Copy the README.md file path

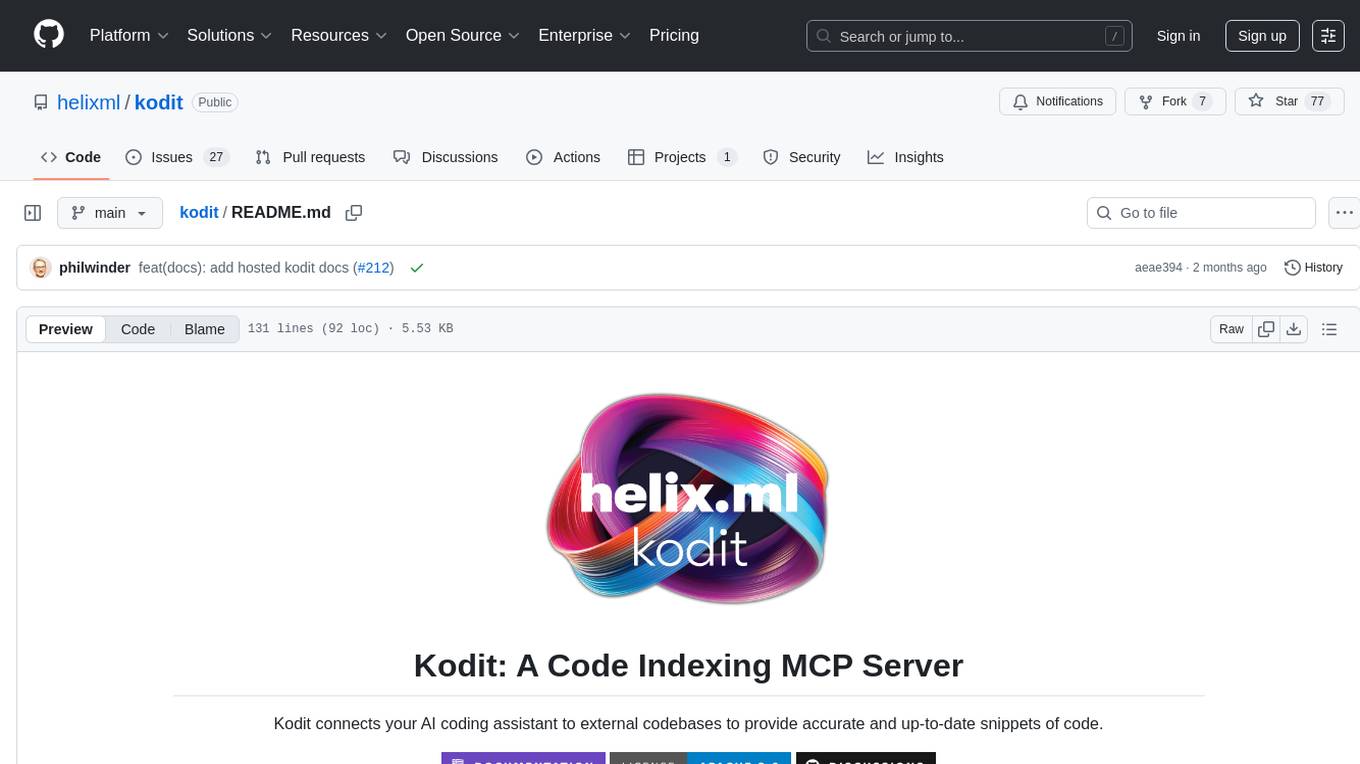[x=353, y=212]
